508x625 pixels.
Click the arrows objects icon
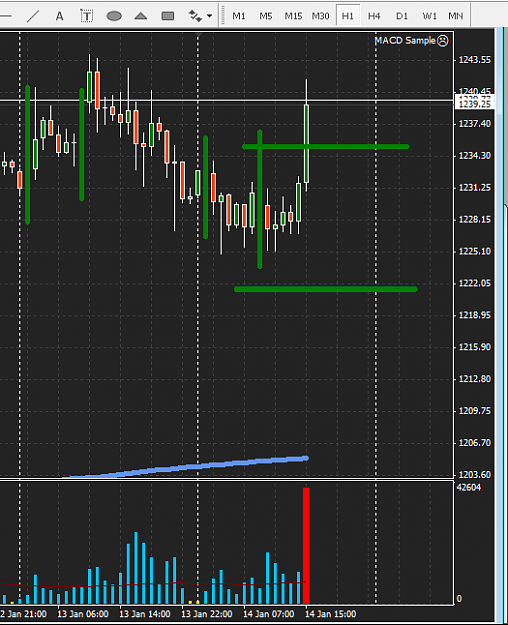(195, 16)
